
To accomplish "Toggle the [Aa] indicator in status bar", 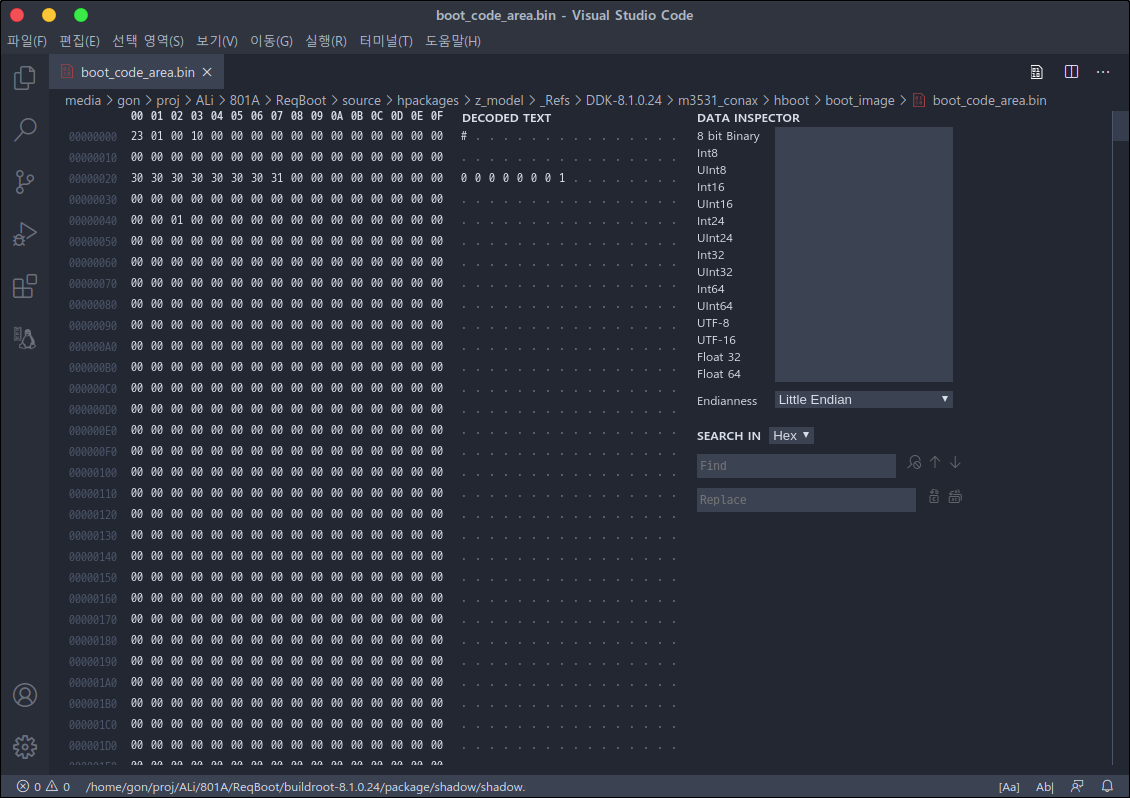I will 1008,786.
